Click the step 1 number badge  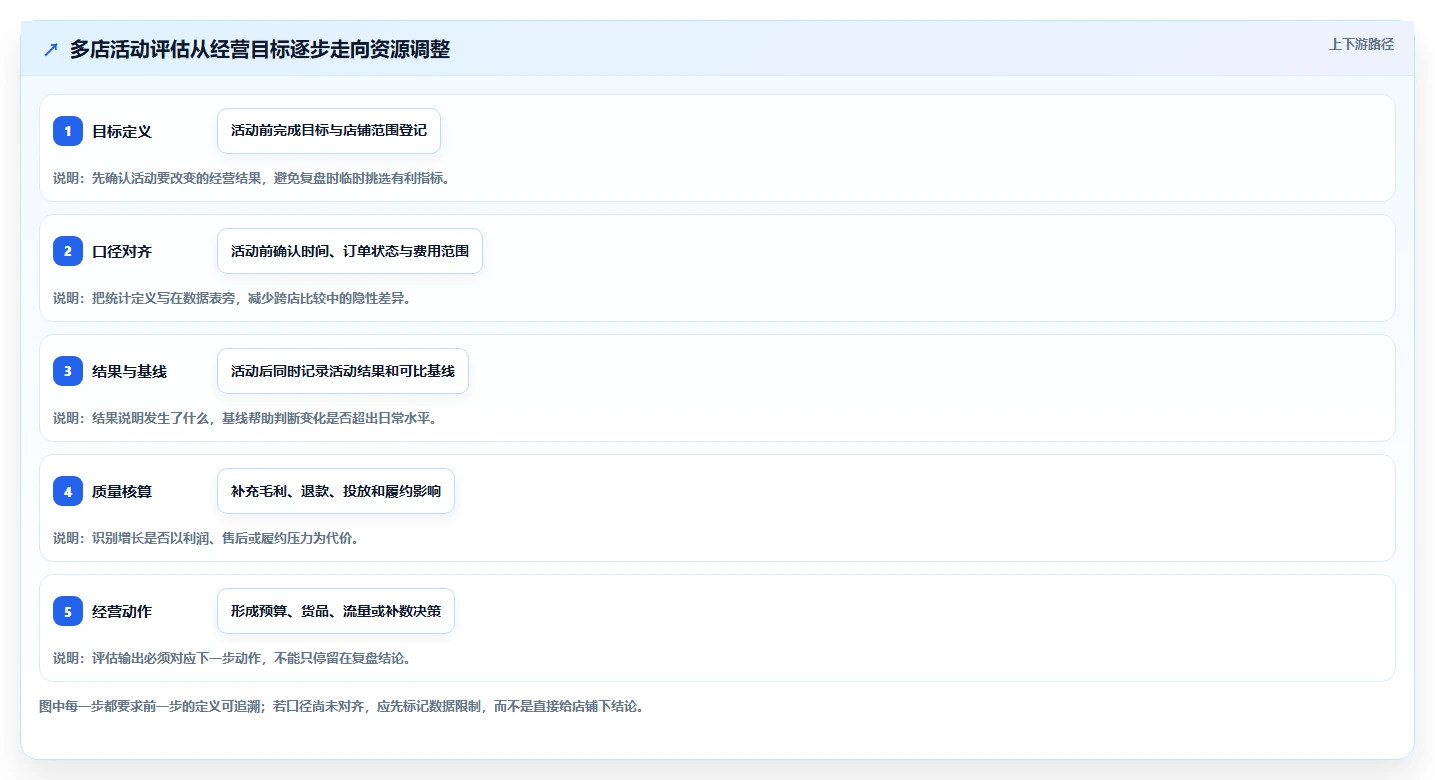coord(68,131)
